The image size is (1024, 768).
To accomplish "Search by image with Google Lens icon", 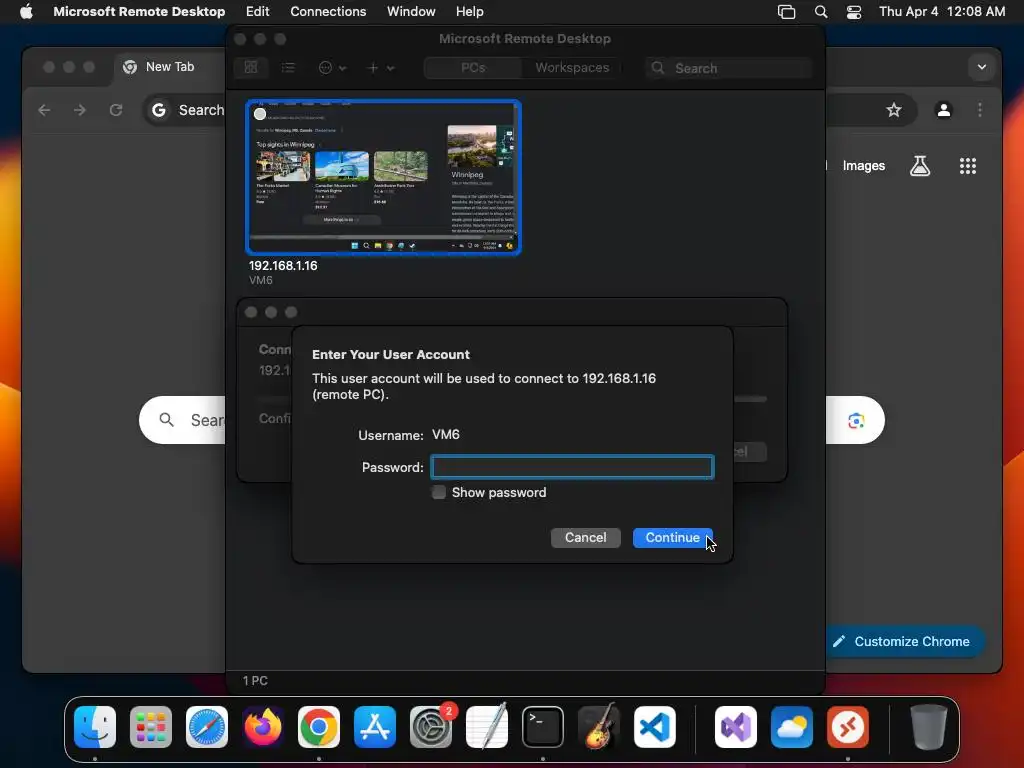I will [x=856, y=421].
